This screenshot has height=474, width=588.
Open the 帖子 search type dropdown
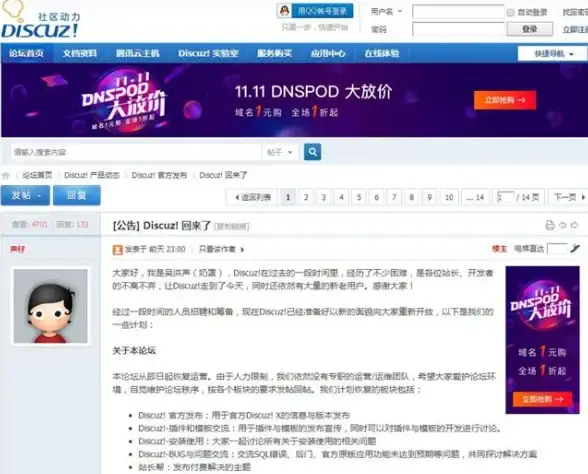click(280, 152)
